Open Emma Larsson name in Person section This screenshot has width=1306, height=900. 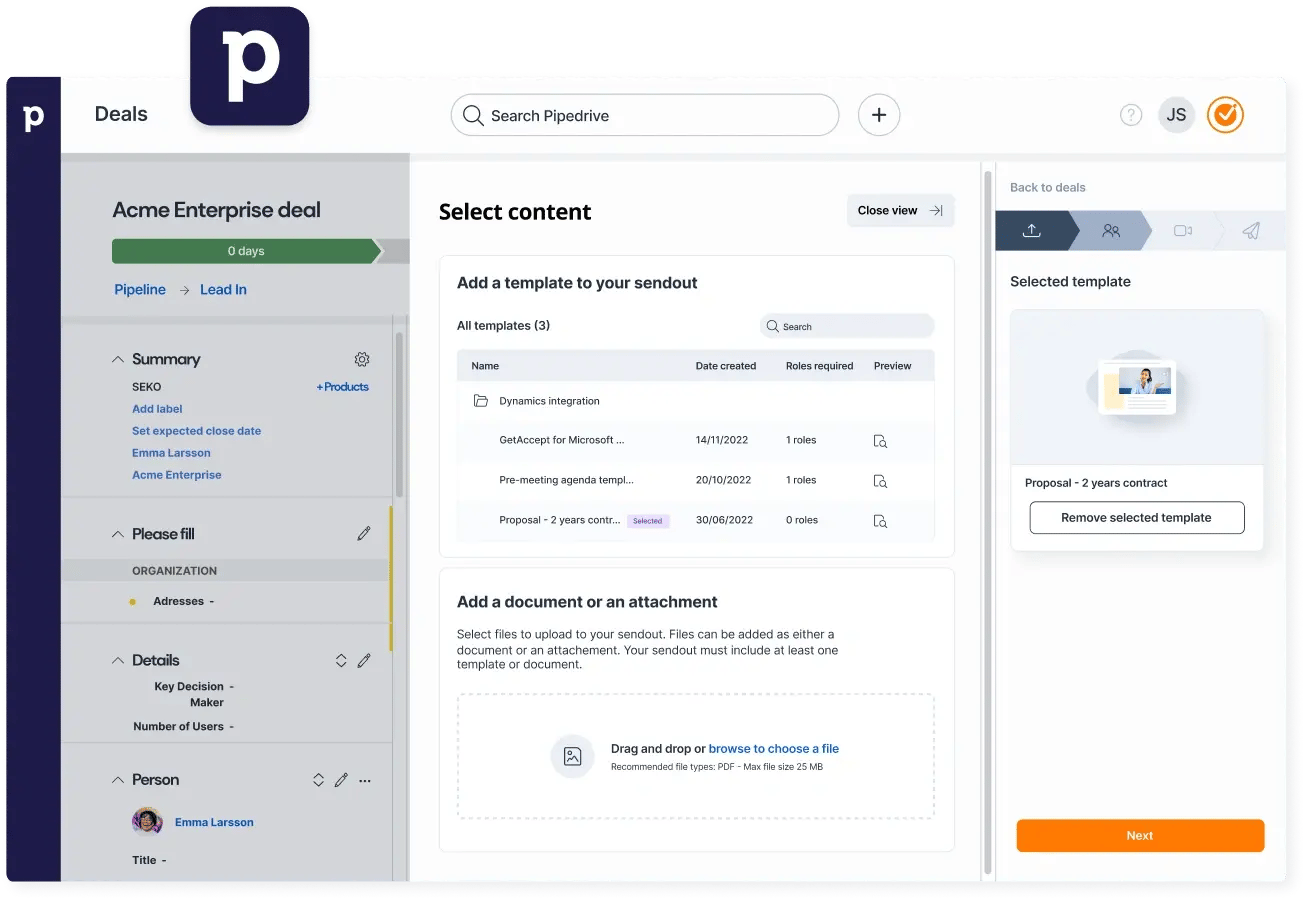tap(214, 822)
